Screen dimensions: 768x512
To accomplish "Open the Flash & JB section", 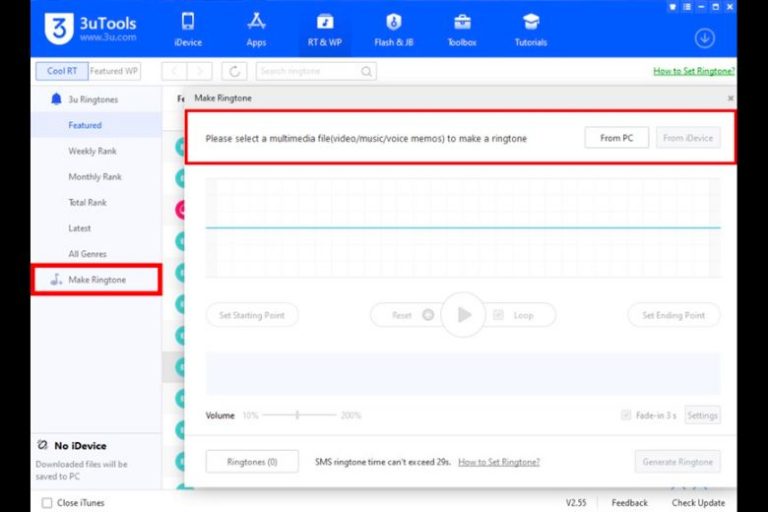I will (x=394, y=30).
